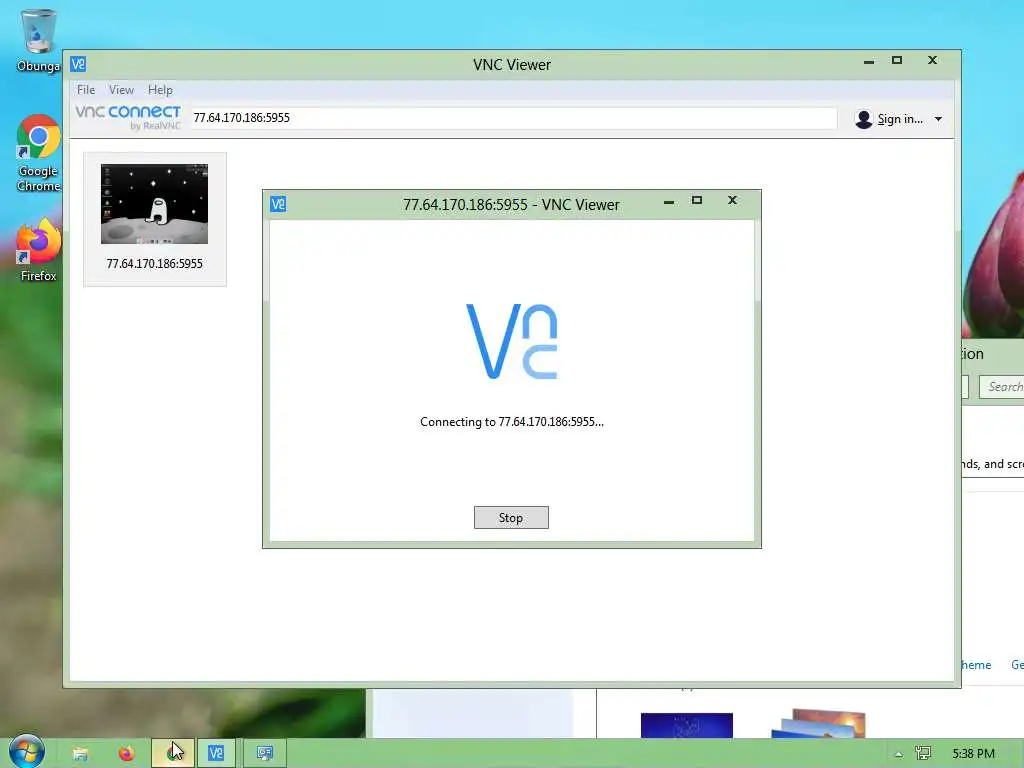Viewport: 1024px width, 768px height.
Task: Click the VNC Connect by RealVNC logo
Action: coord(128,118)
